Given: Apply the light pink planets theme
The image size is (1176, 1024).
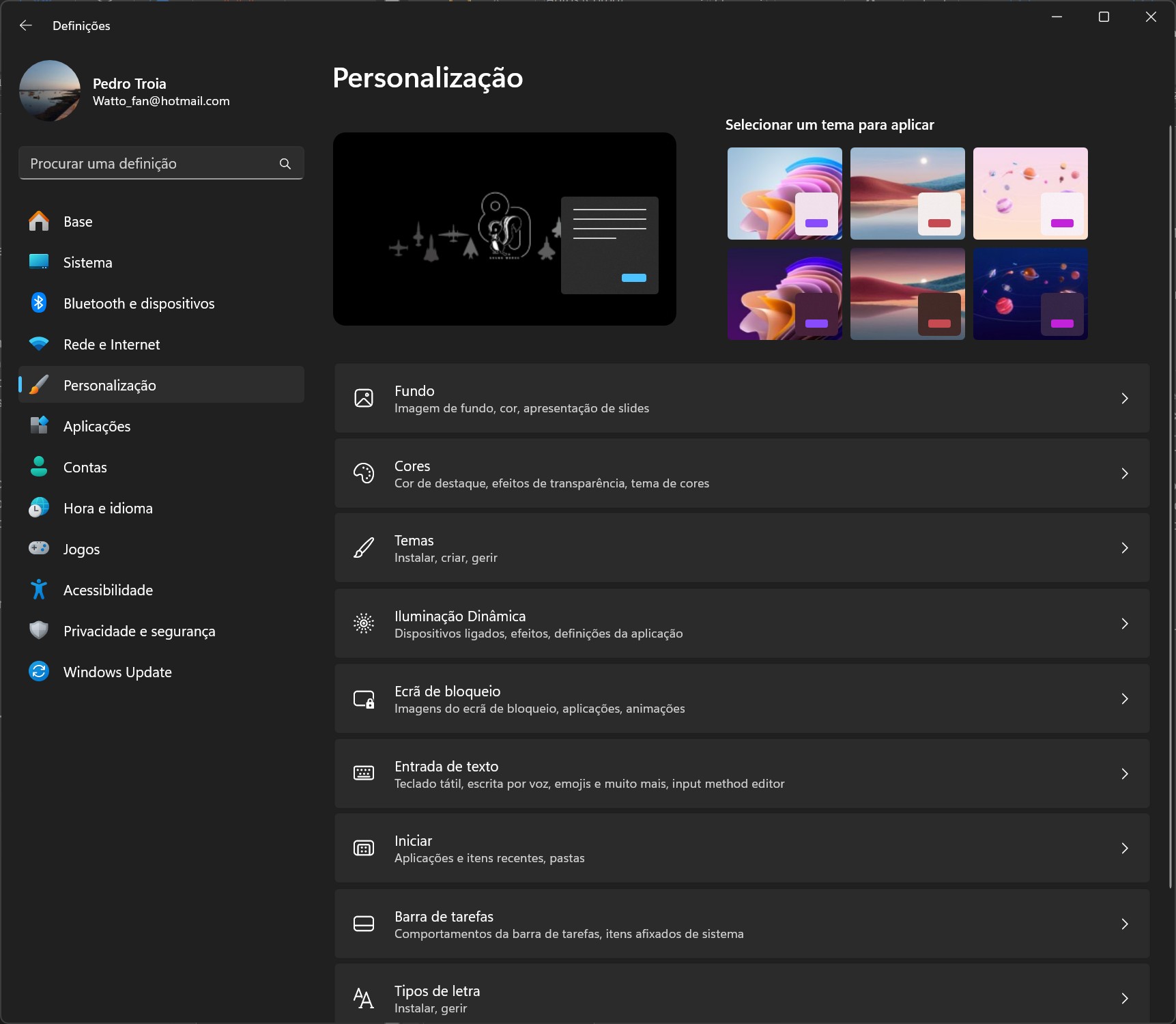Looking at the screenshot, I should coord(1030,193).
